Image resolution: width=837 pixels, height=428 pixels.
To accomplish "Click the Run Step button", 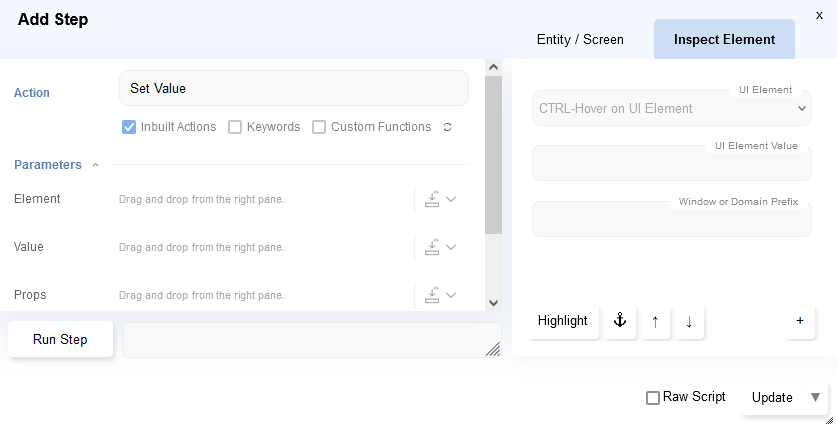I will [60, 339].
